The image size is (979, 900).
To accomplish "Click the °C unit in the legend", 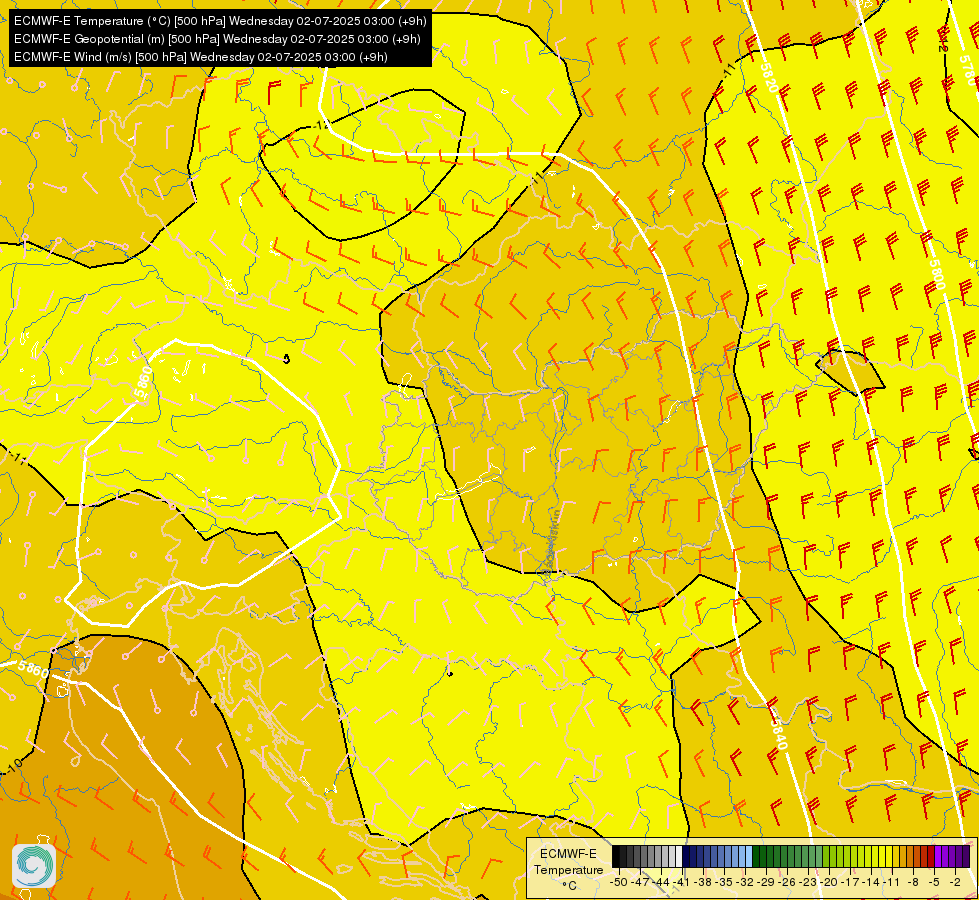I will [569, 886].
